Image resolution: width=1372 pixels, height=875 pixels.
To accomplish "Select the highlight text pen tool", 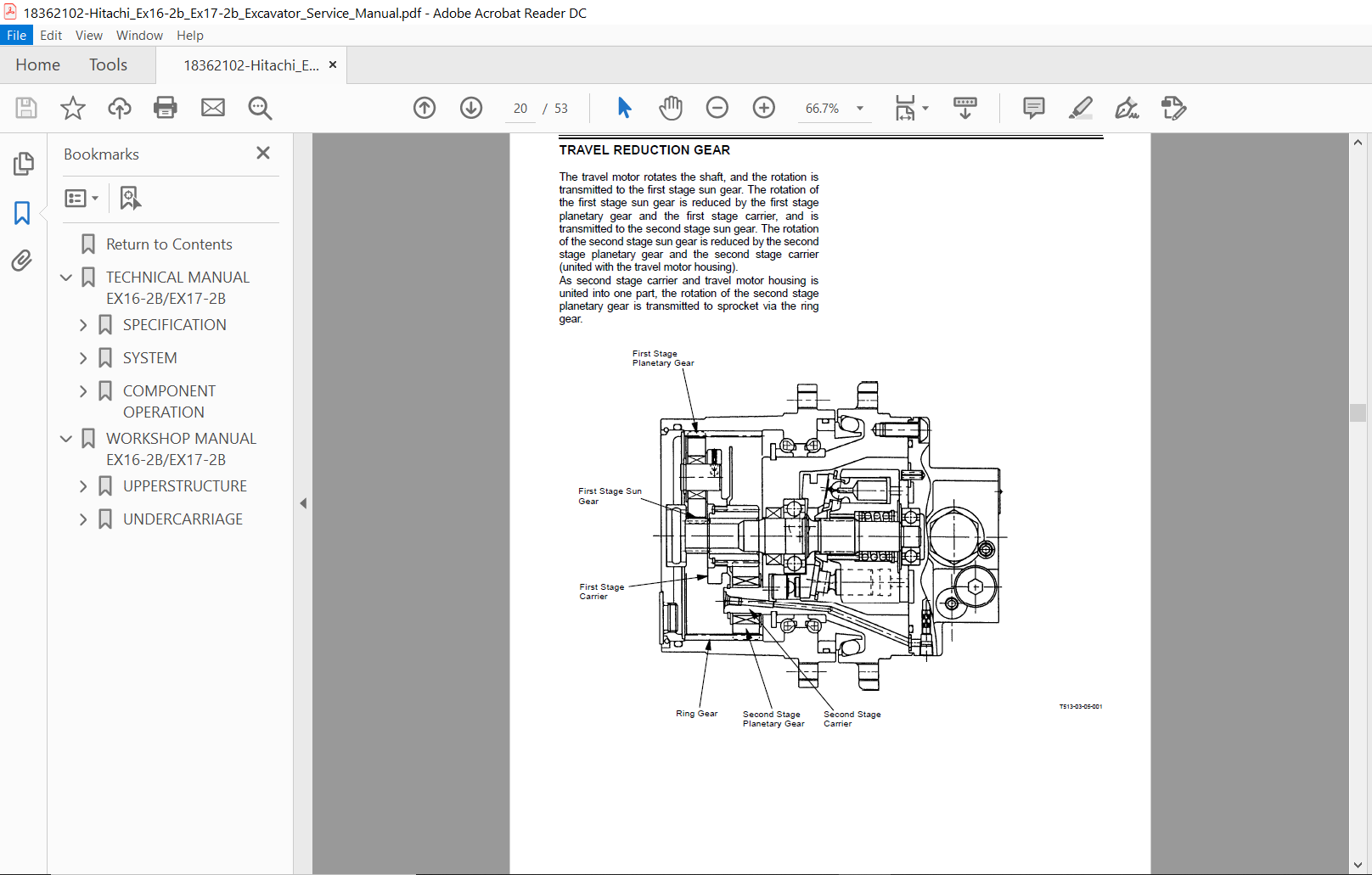I will (1081, 108).
